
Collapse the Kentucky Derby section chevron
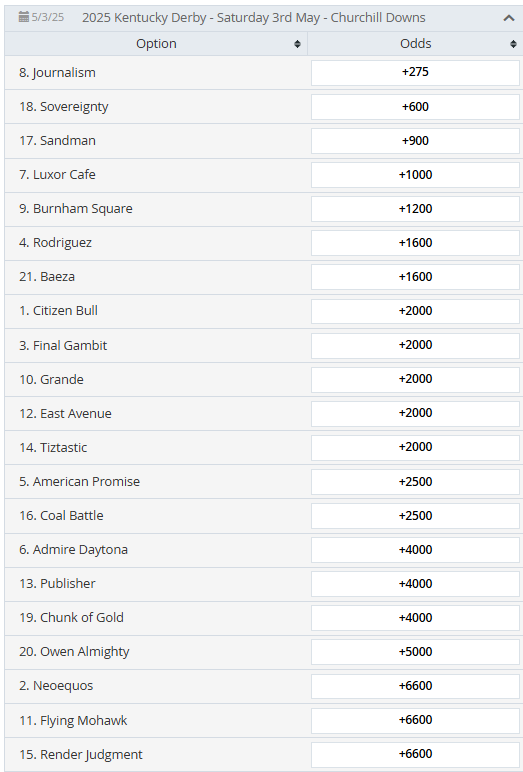click(x=509, y=18)
